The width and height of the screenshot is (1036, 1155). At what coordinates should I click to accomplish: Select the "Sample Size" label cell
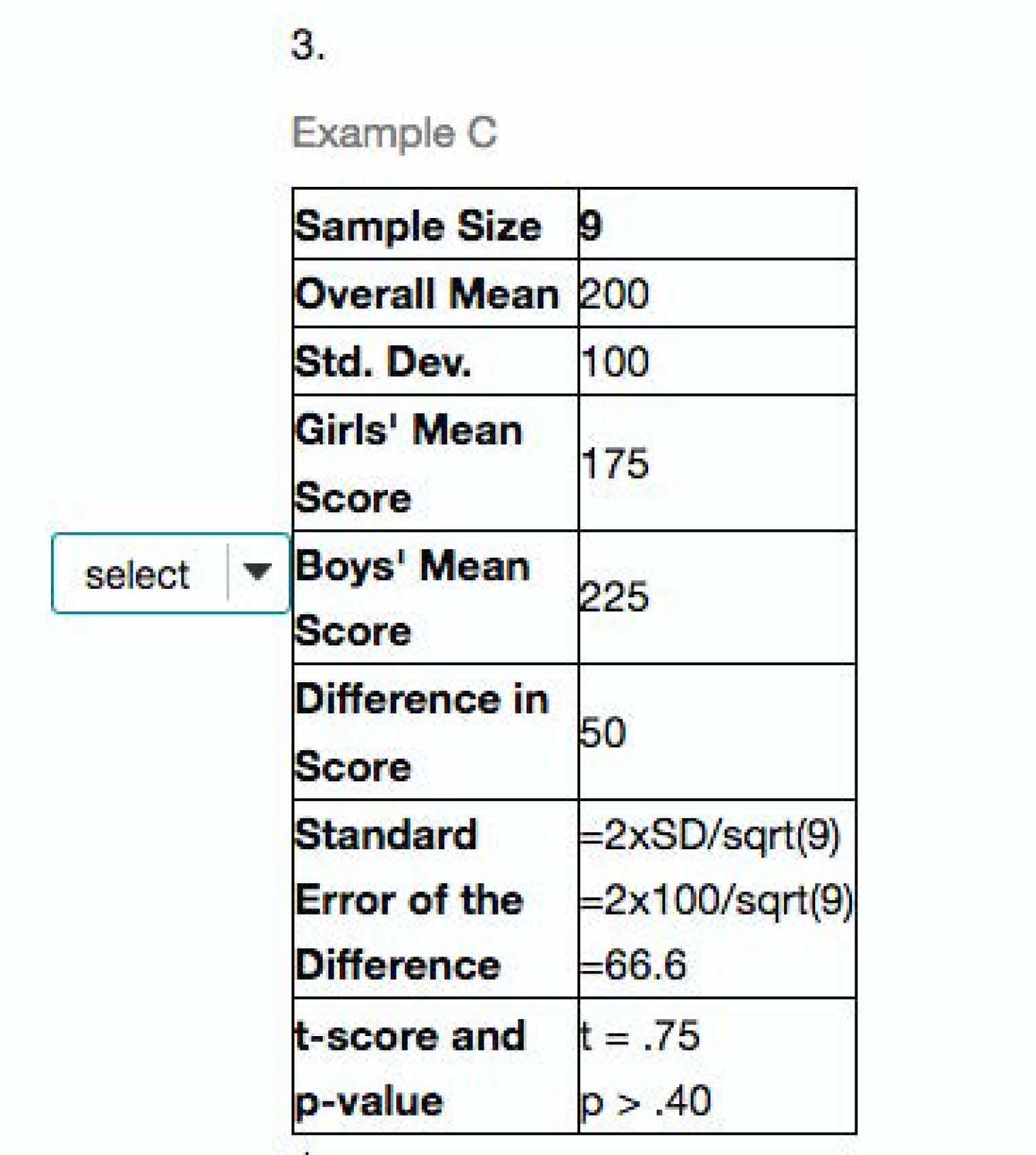[x=418, y=226]
